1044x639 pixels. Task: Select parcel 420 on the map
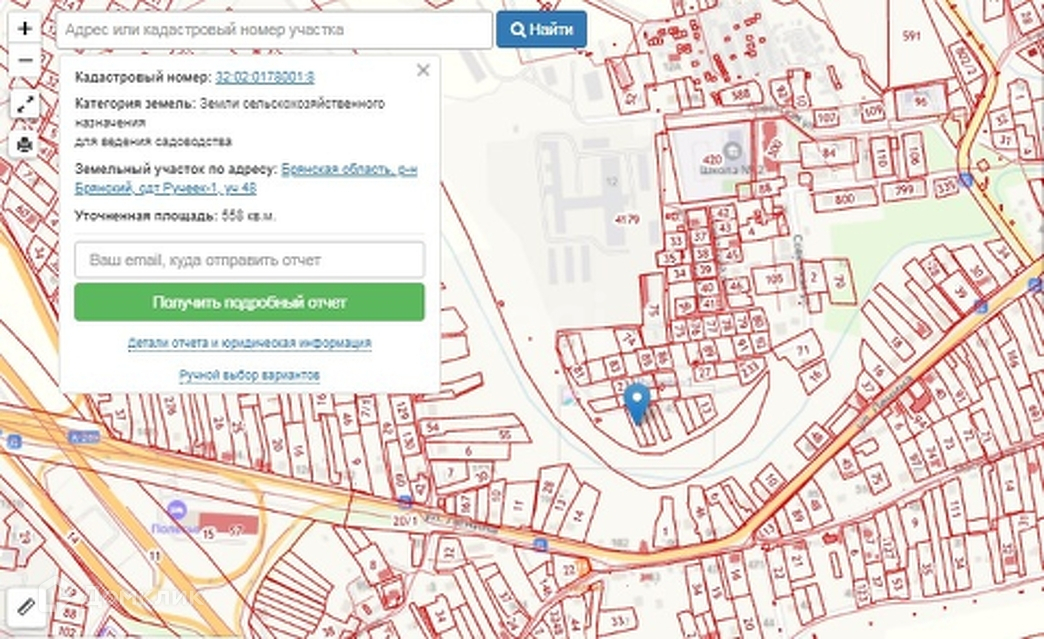[x=712, y=159]
